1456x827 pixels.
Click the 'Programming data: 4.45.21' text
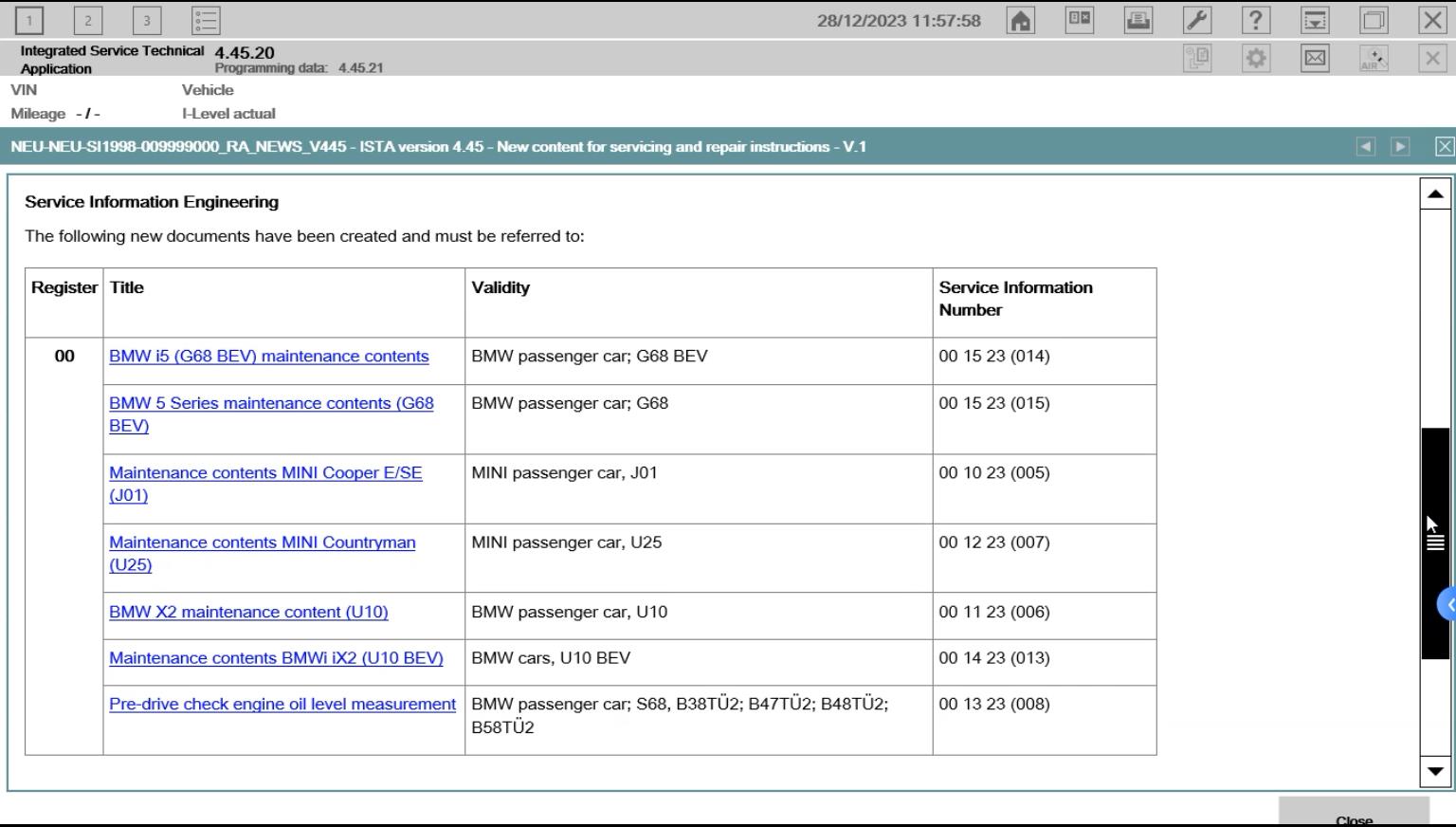(299, 68)
